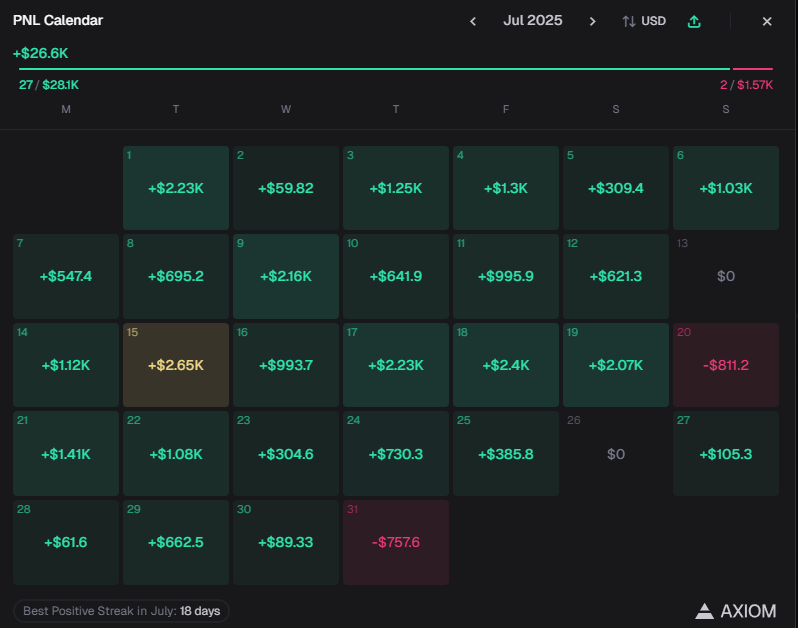Image resolution: width=798 pixels, height=628 pixels.
Task: Close the PNL Calendar panel
Action: tap(767, 21)
